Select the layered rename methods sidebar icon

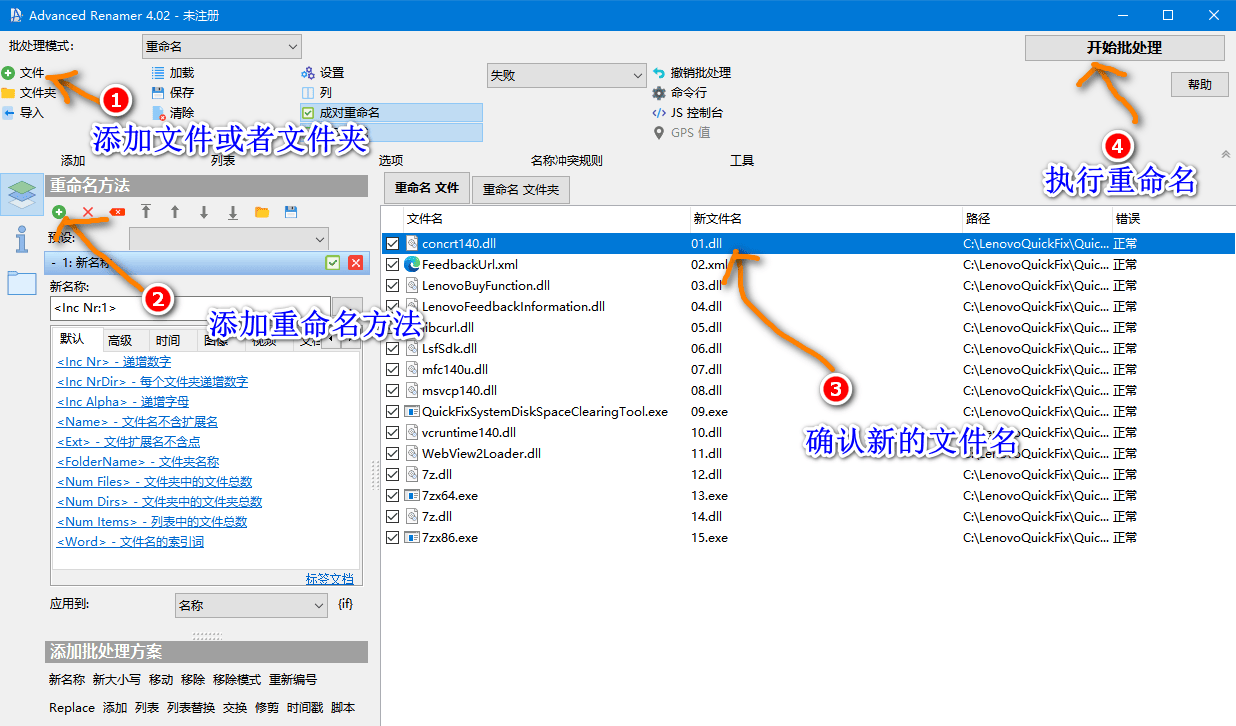pos(21,195)
